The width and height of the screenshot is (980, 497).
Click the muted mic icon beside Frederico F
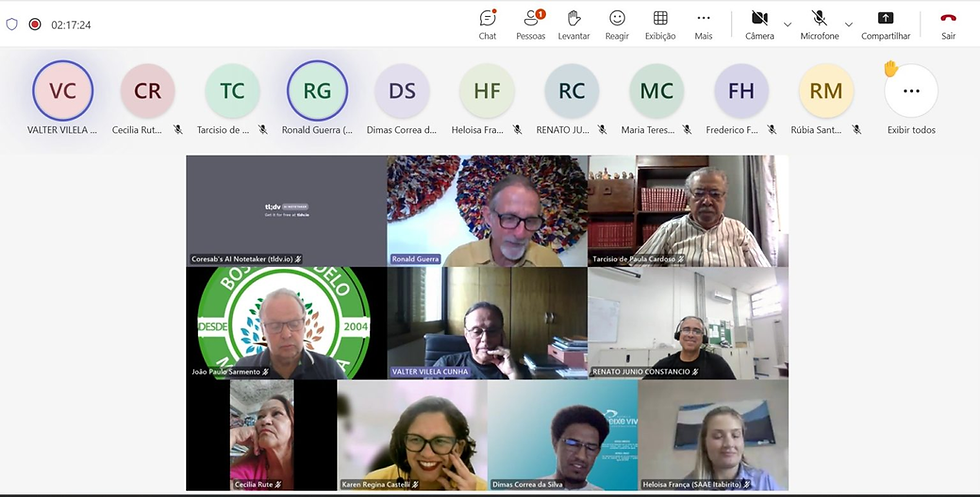(772, 130)
